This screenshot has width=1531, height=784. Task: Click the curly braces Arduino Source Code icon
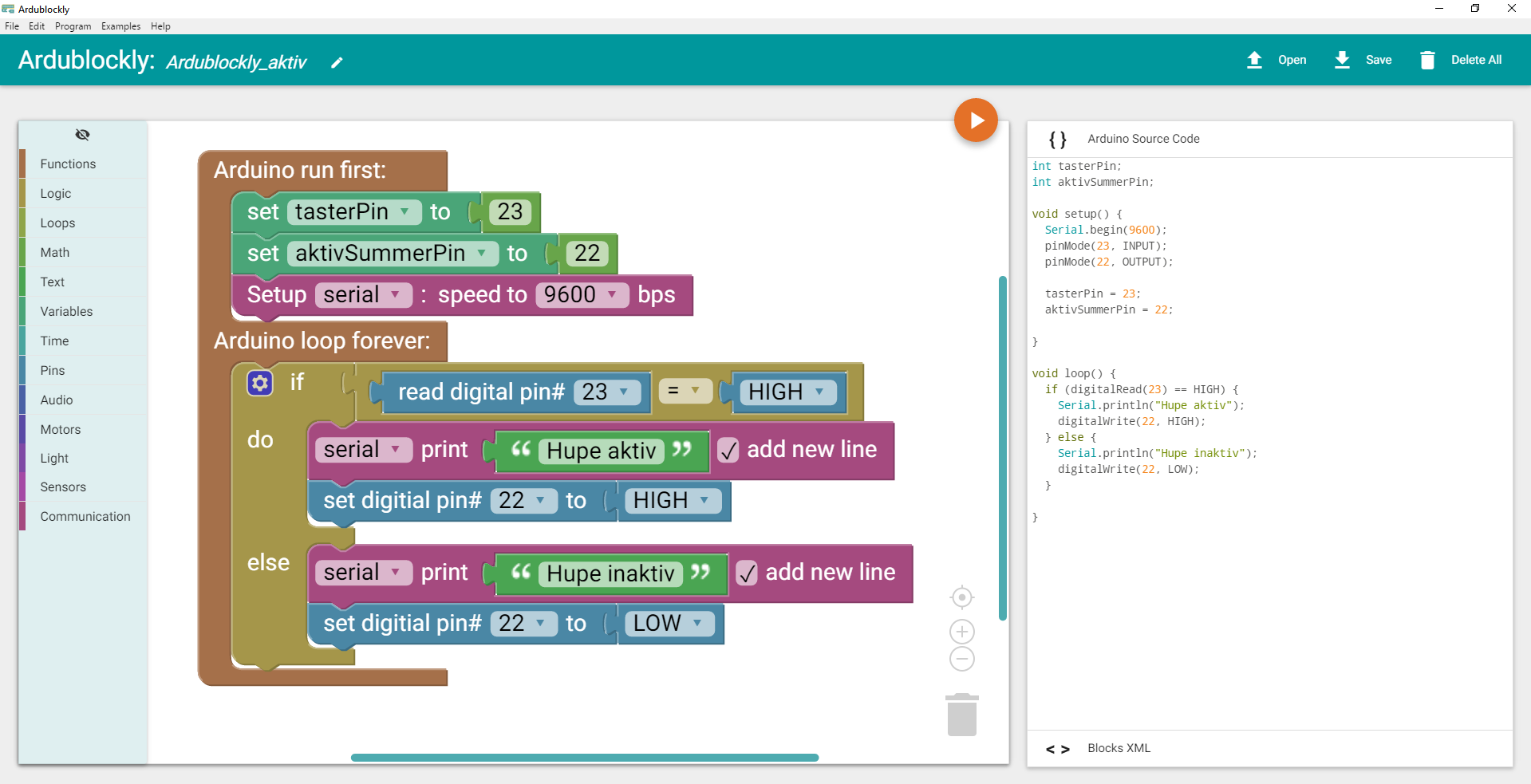(1057, 140)
